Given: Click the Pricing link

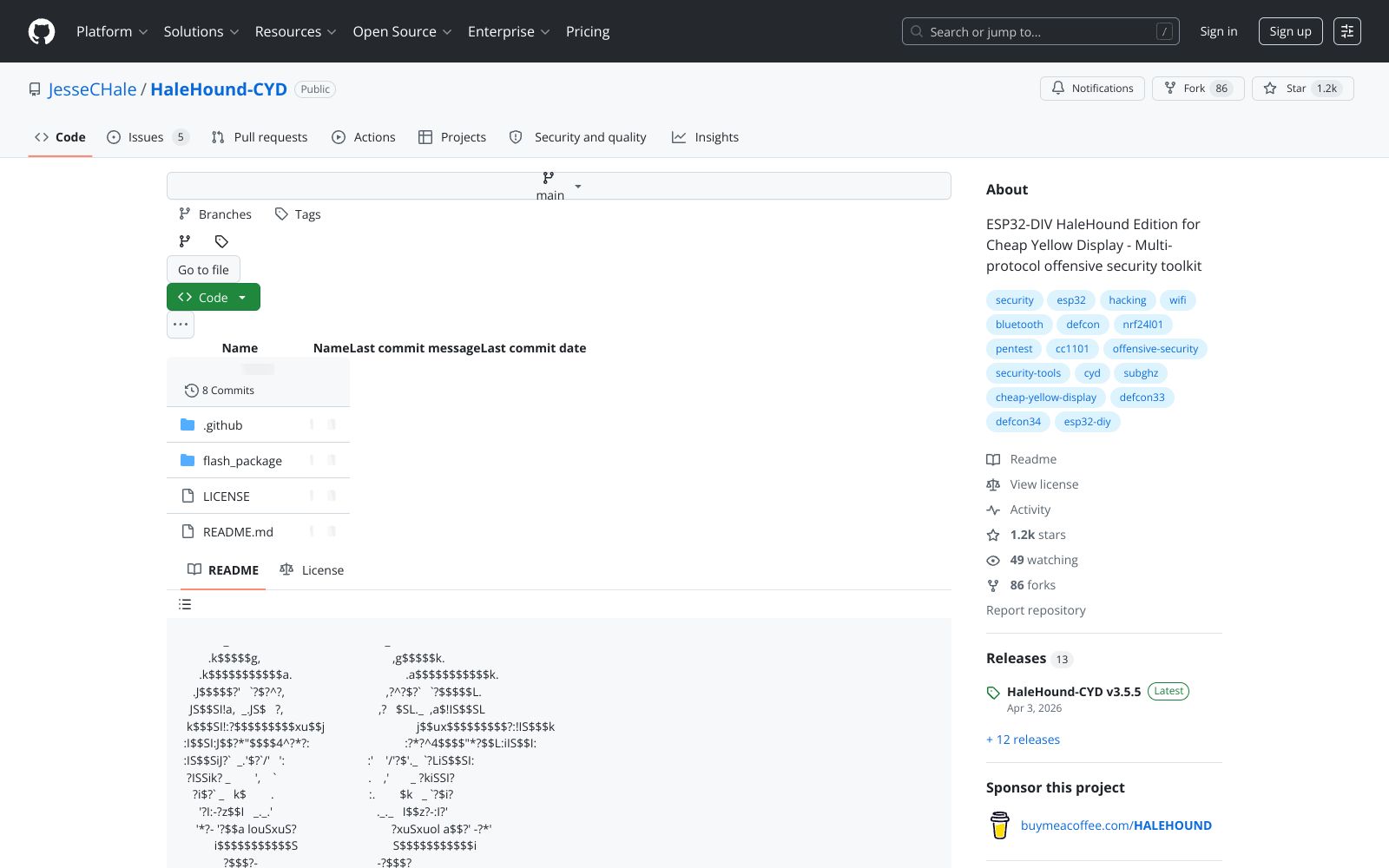Looking at the screenshot, I should click(588, 31).
